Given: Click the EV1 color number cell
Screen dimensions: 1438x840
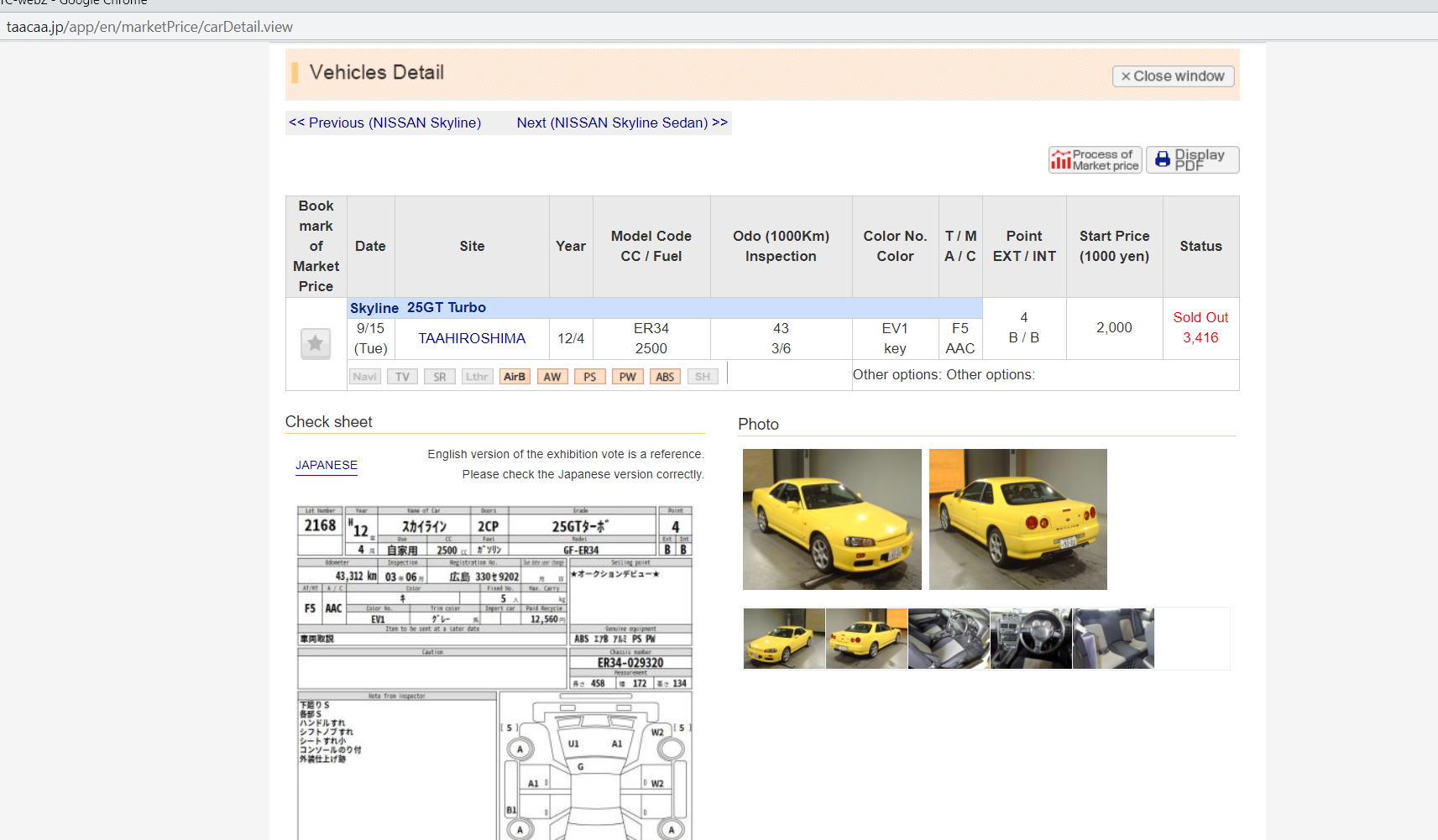Looking at the screenshot, I should [895, 328].
